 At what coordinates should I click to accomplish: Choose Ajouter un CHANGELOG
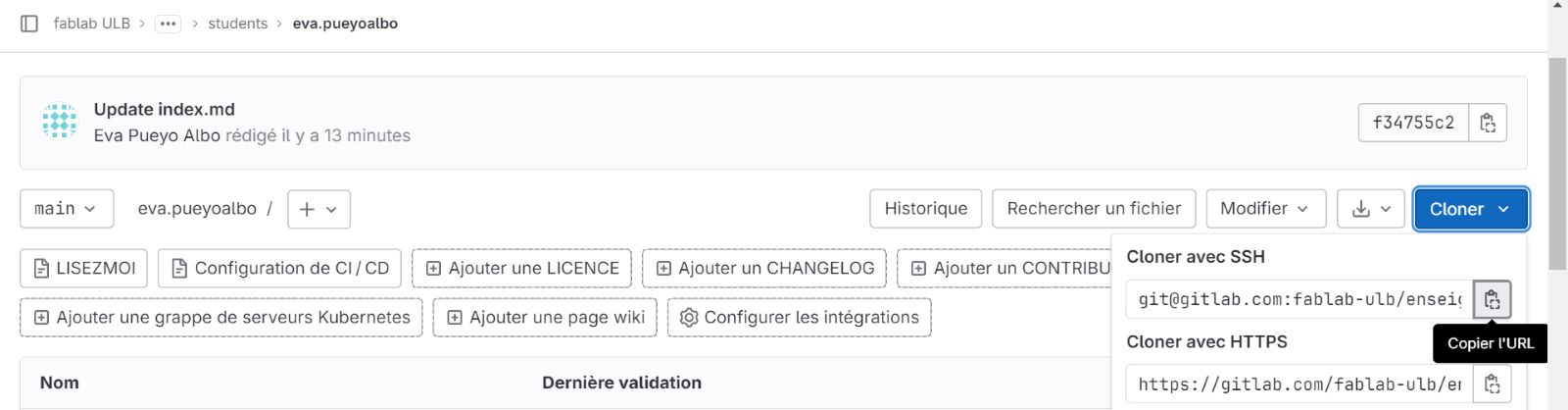pos(764,268)
